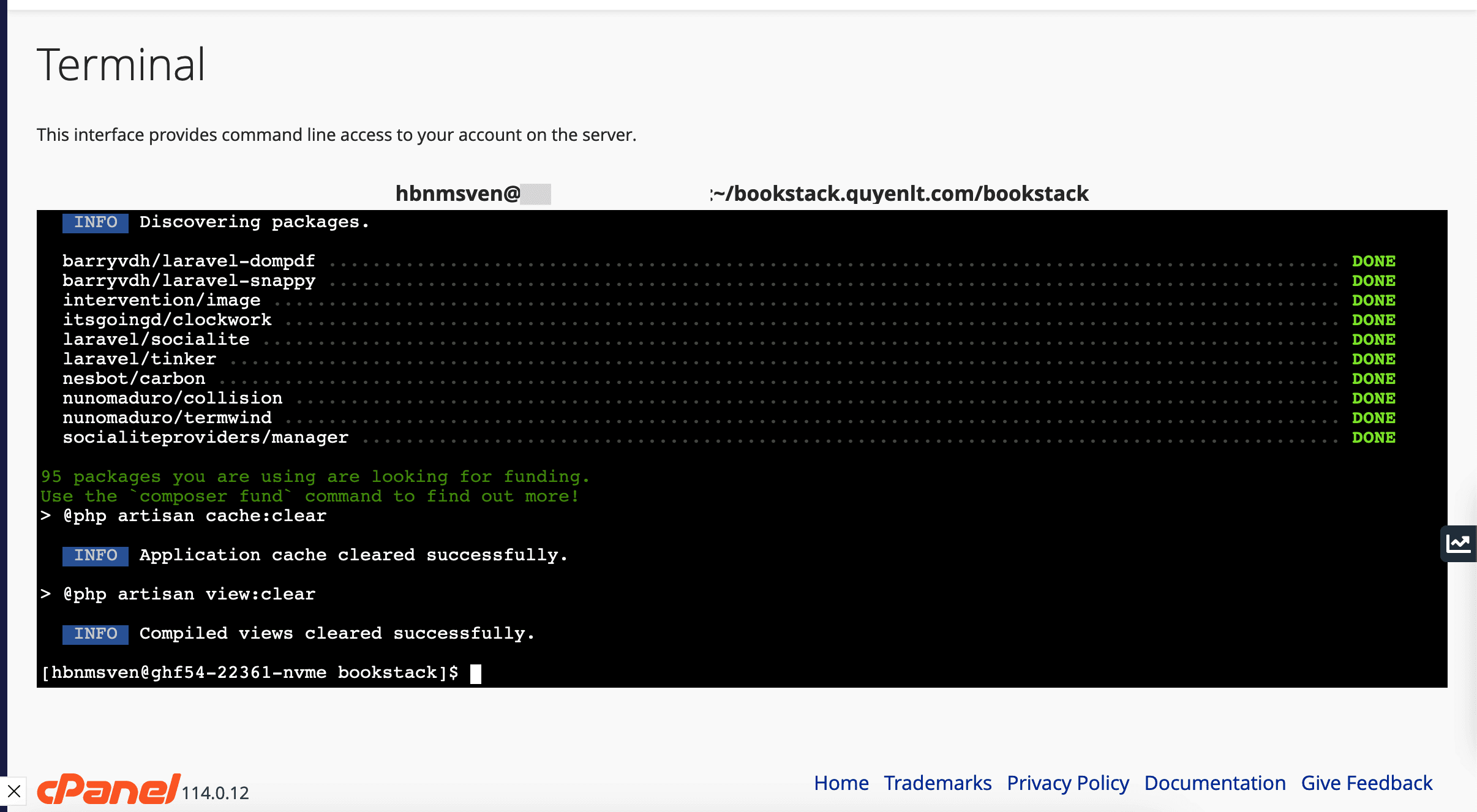This screenshot has height=812, width=1477.
Task: Click the DONE status for socialiteproviders/manager
Action: pos(1374,437)
